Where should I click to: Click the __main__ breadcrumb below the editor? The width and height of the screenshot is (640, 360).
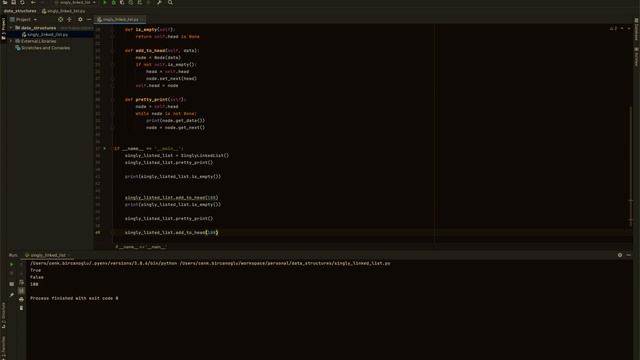click(141, 247)
